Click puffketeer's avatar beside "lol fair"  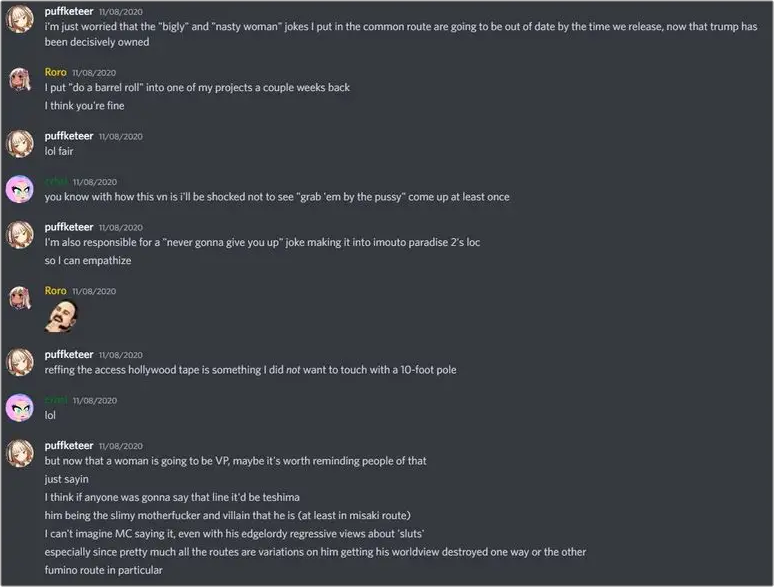(x=20, y=144)
